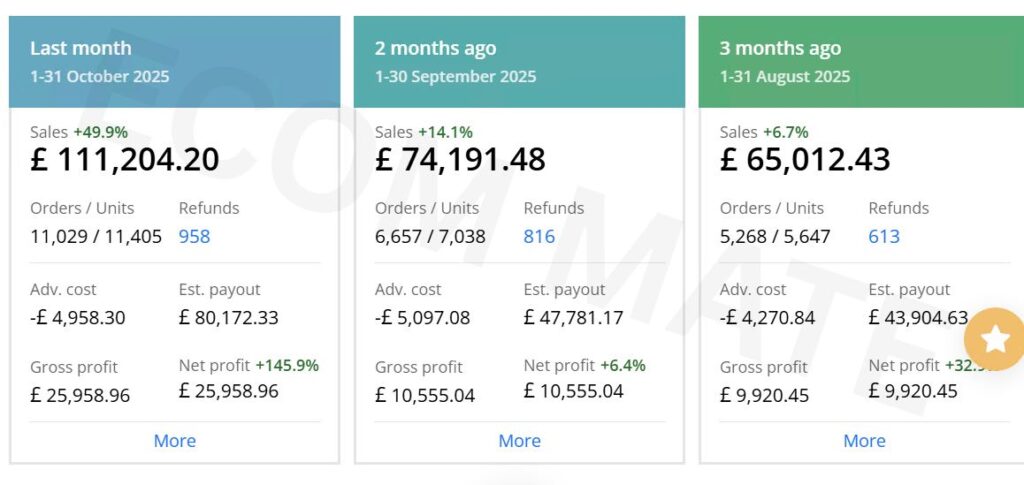
Task: Expand More under the Last month card
Action: pyautogui.click(x=175, y=441)
